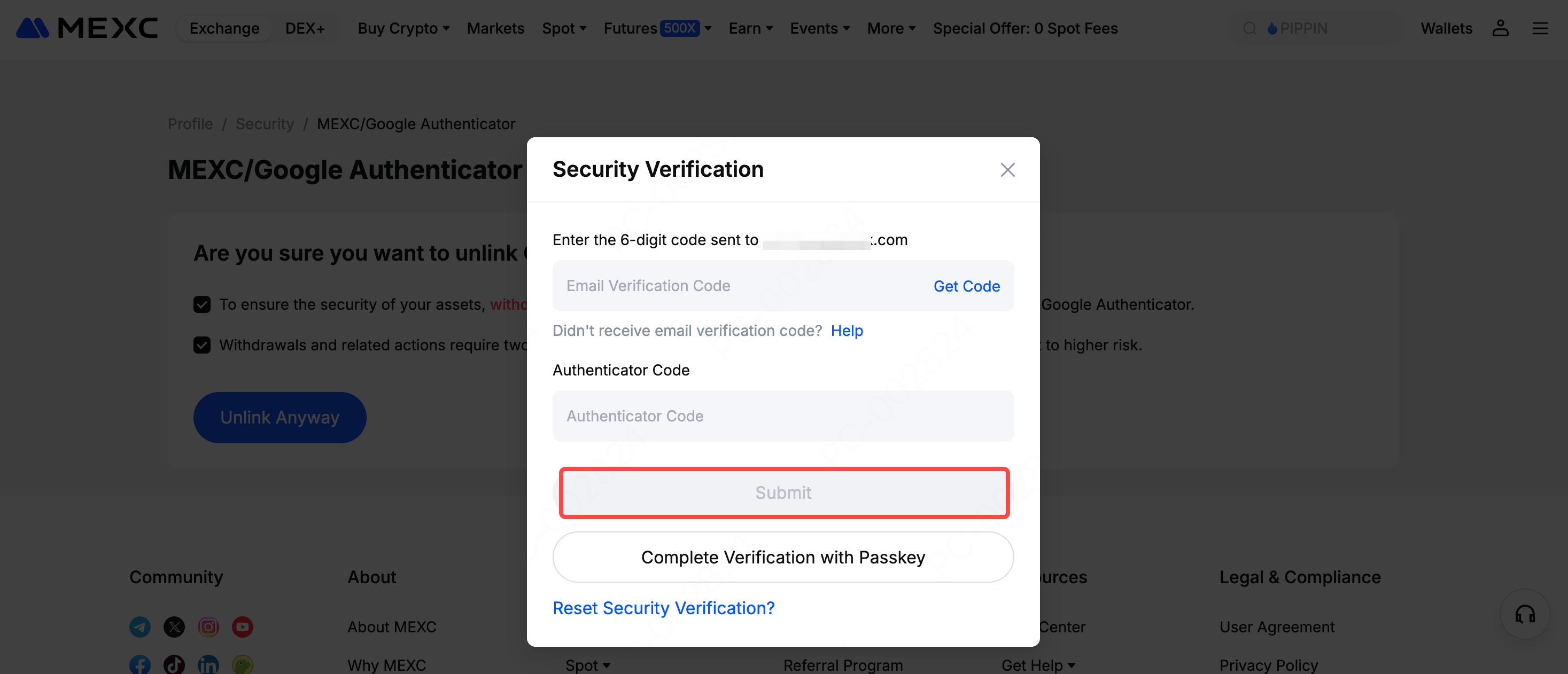Click Complete Verification with Passkey
Screen dimensions: 1568x674
pyautogui.click(x=783, y=557)
